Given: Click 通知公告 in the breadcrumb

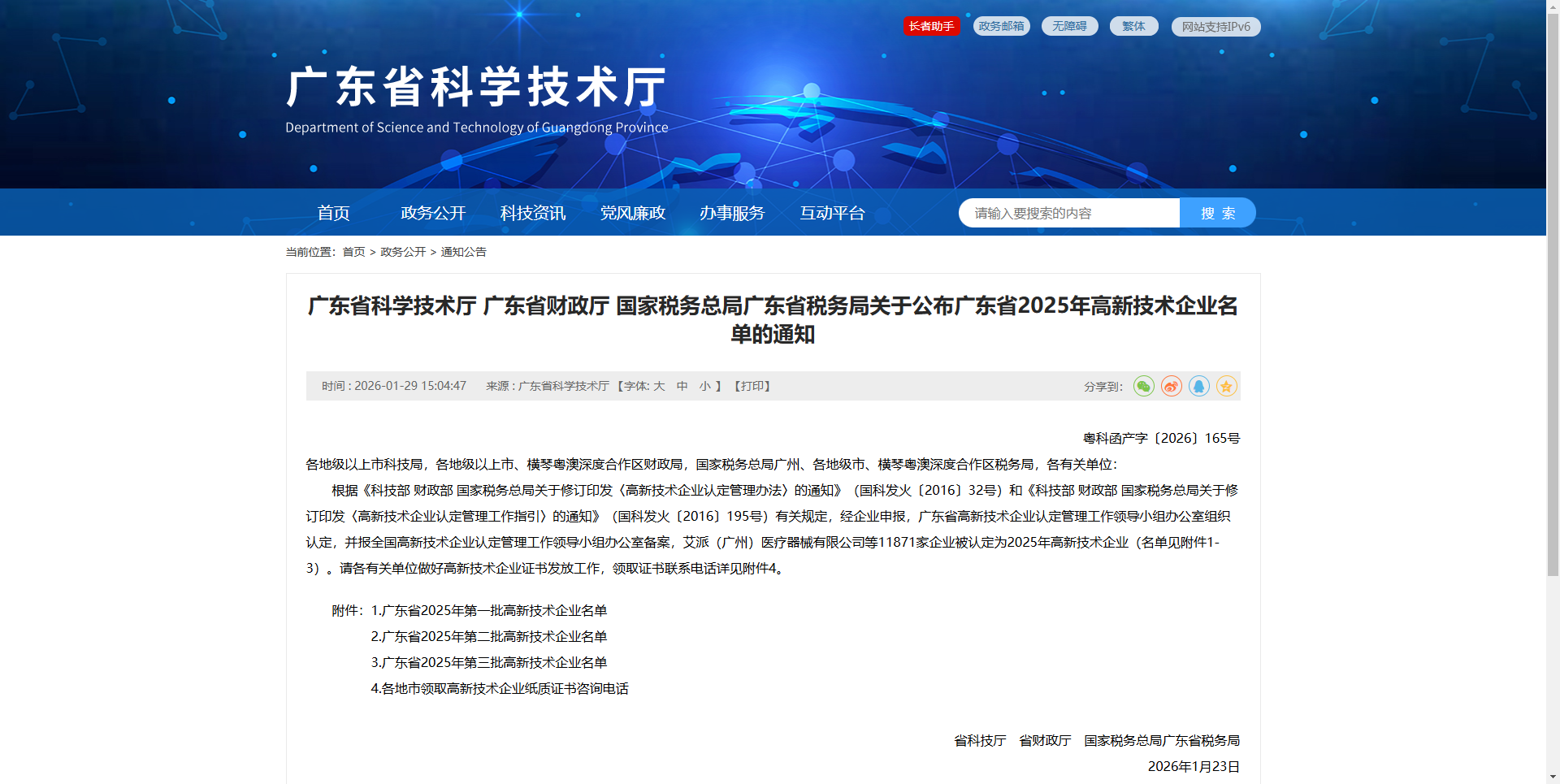Looking at the screenshot, I should pyautogui.click(x=463, y=252).
